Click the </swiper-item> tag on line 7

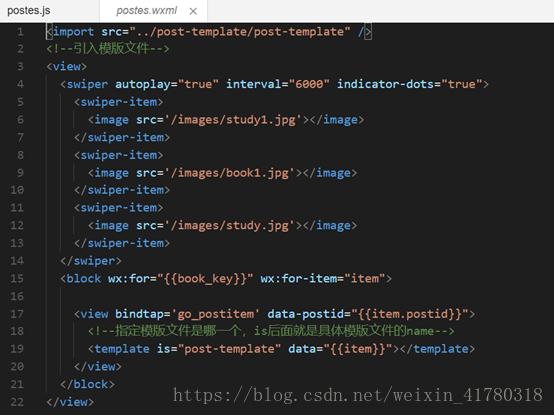[122, 137]
